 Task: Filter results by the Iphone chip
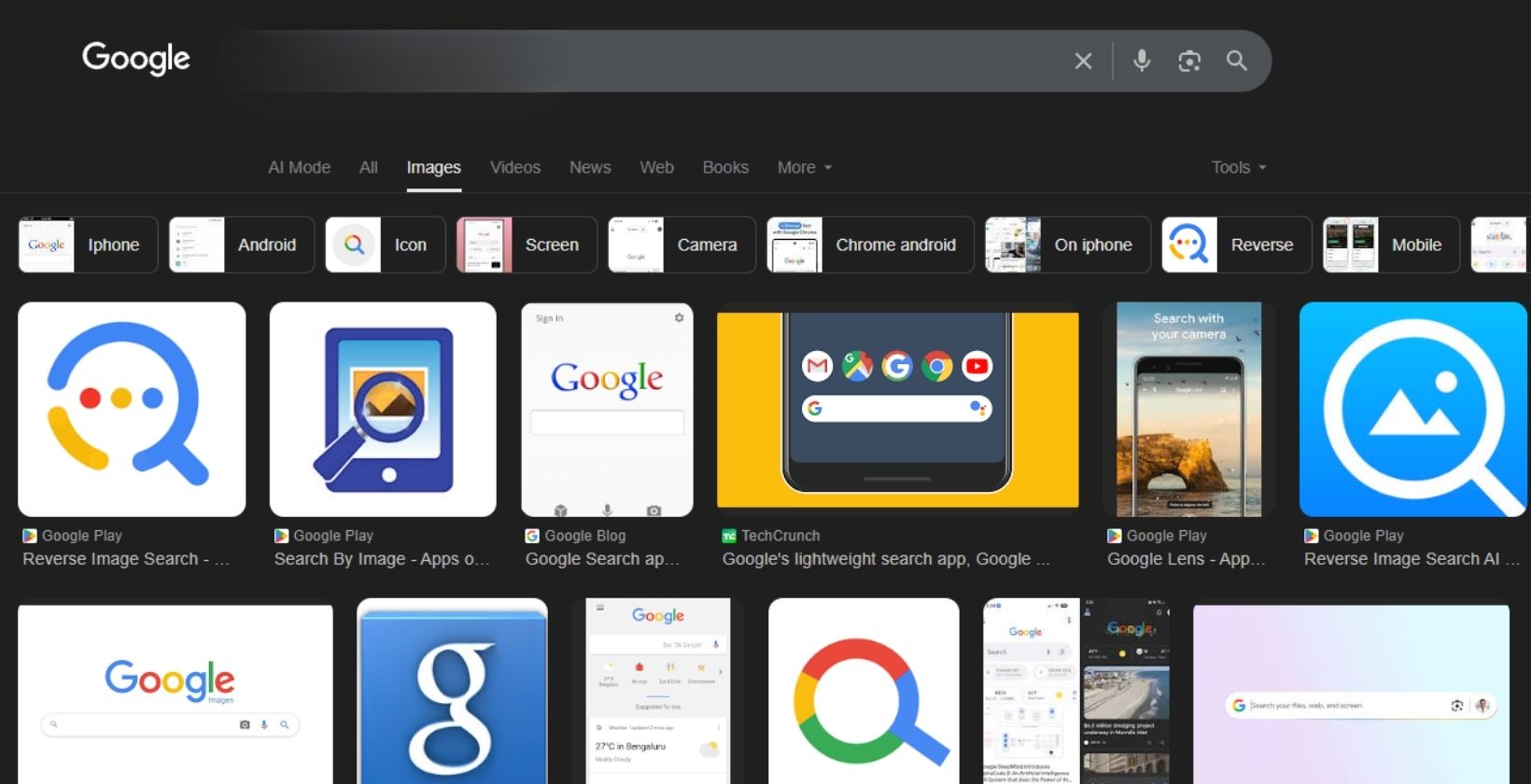coord(88,245)
